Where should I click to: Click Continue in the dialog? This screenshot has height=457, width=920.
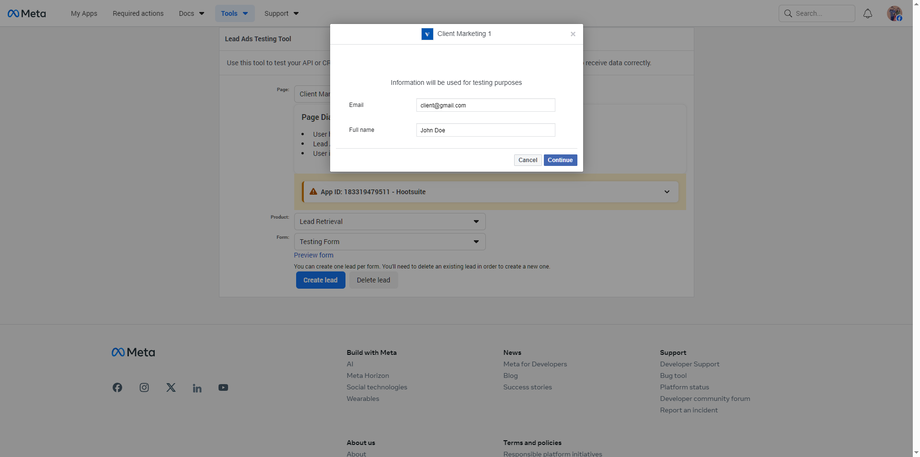point(560,160)
